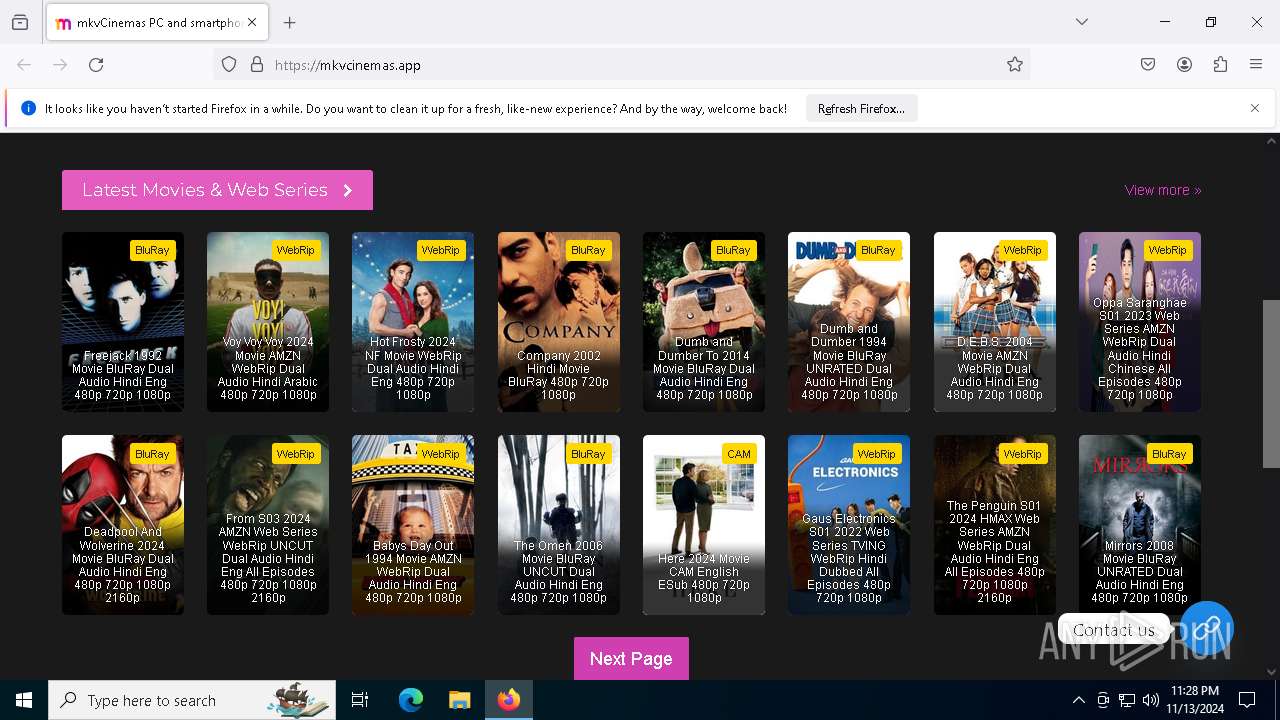
Task: Click the Refresh Firefox button
Action: pyautogui.click(x=861, y=109)
